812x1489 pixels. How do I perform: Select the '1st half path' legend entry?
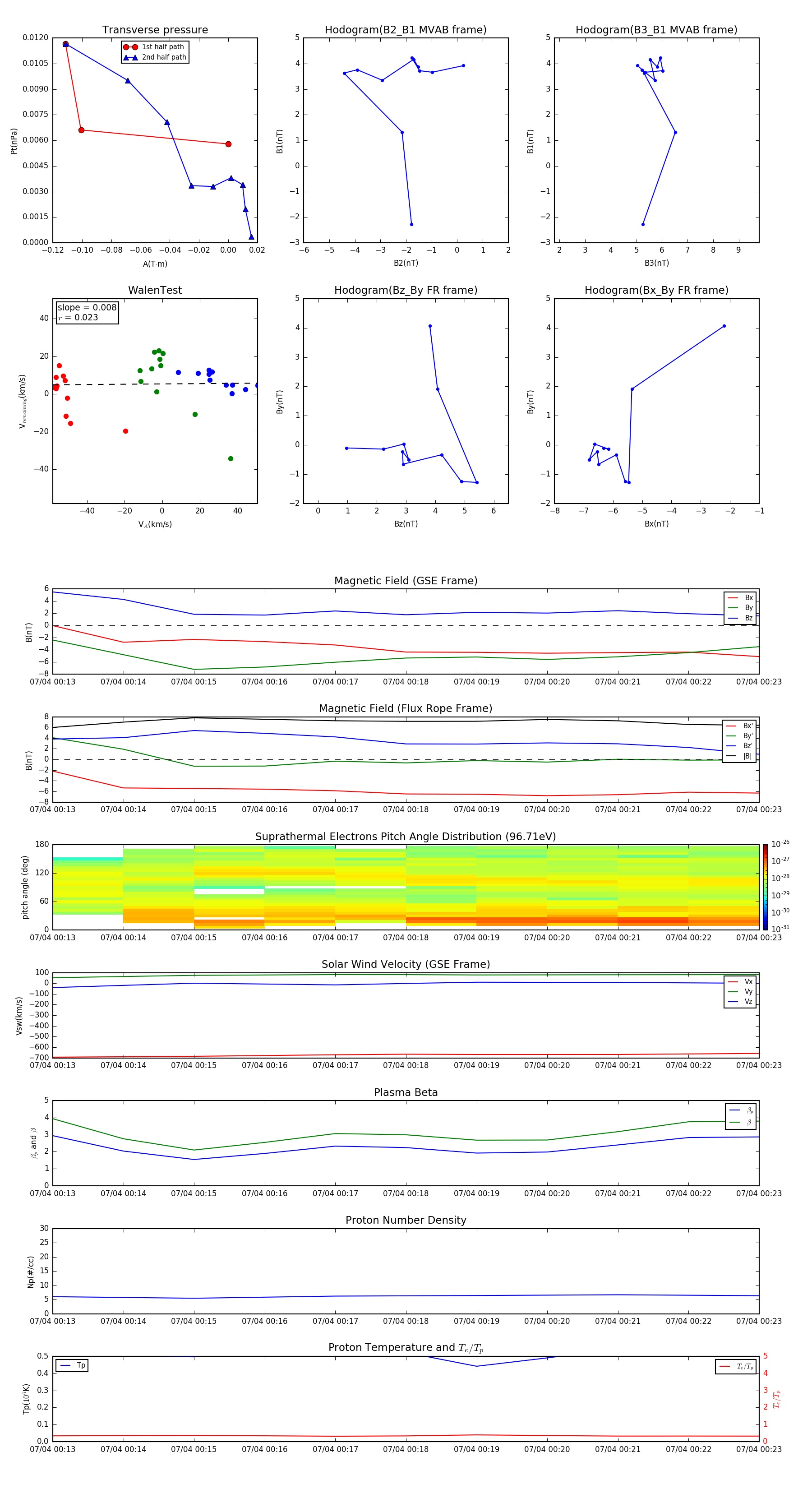(x=154, y=47)
